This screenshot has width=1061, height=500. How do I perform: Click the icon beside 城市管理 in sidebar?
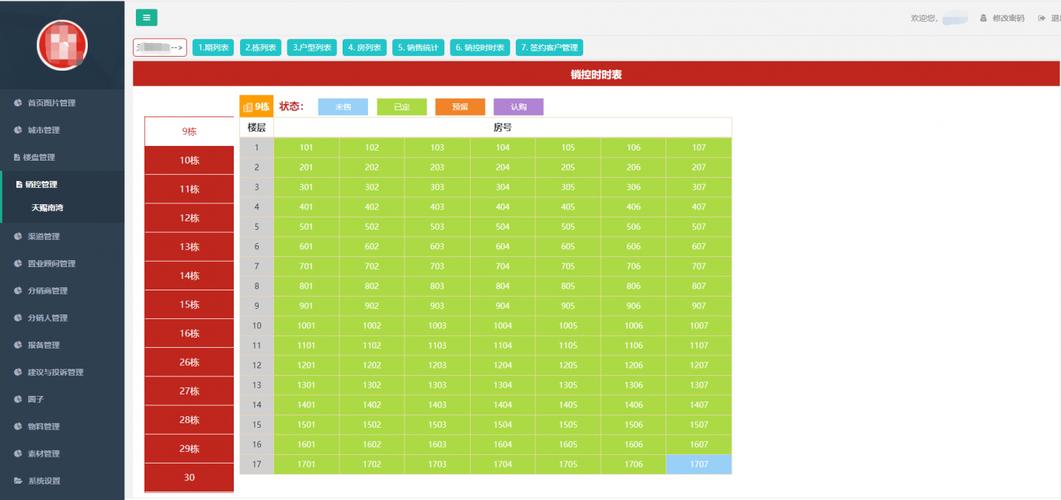18,130
